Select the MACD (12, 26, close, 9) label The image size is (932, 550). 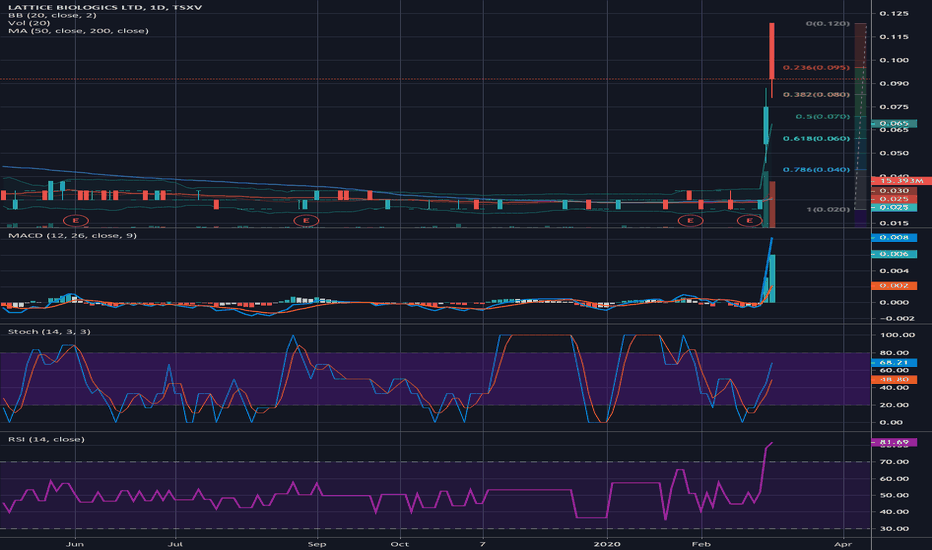(72, 235)
